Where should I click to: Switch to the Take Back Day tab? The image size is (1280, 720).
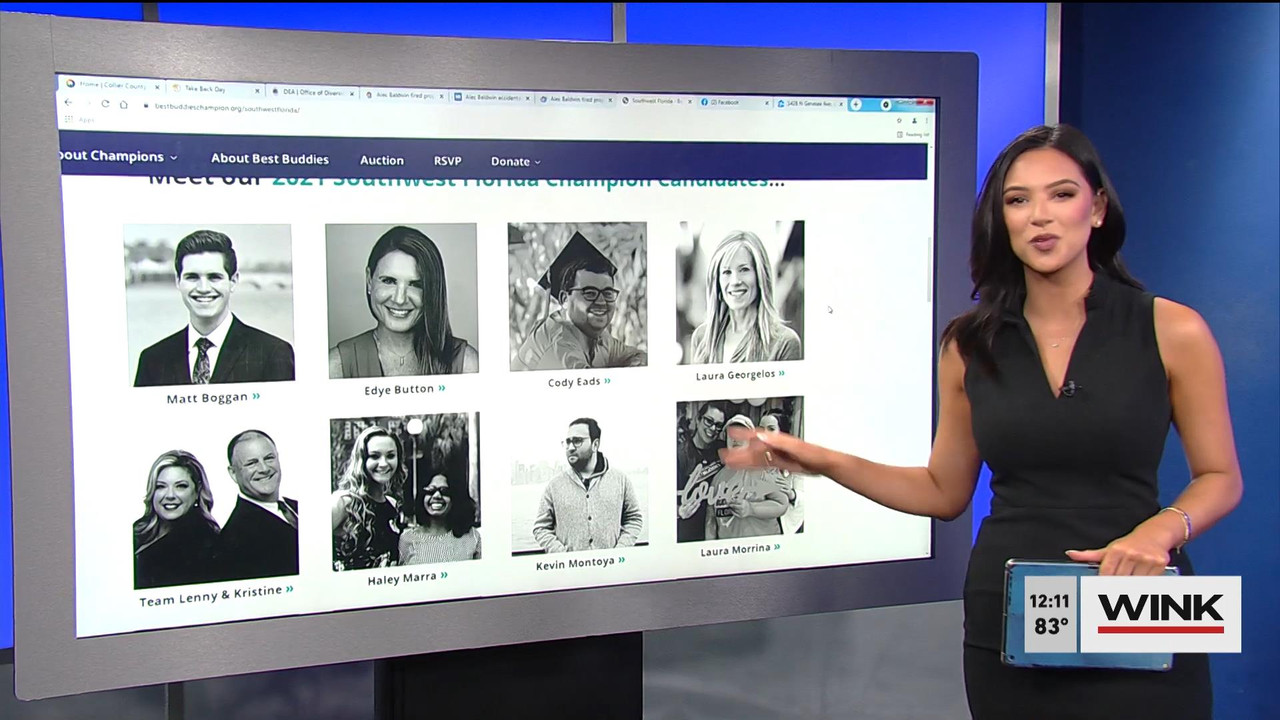point(216,89)
